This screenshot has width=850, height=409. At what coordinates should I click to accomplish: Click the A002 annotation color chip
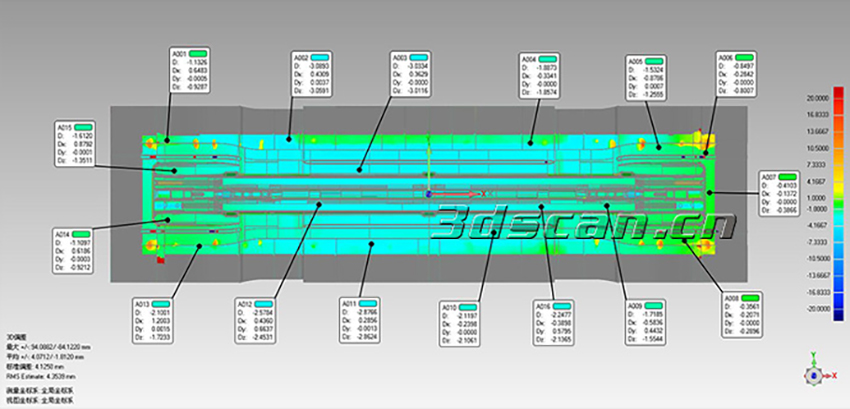point(322,58)
